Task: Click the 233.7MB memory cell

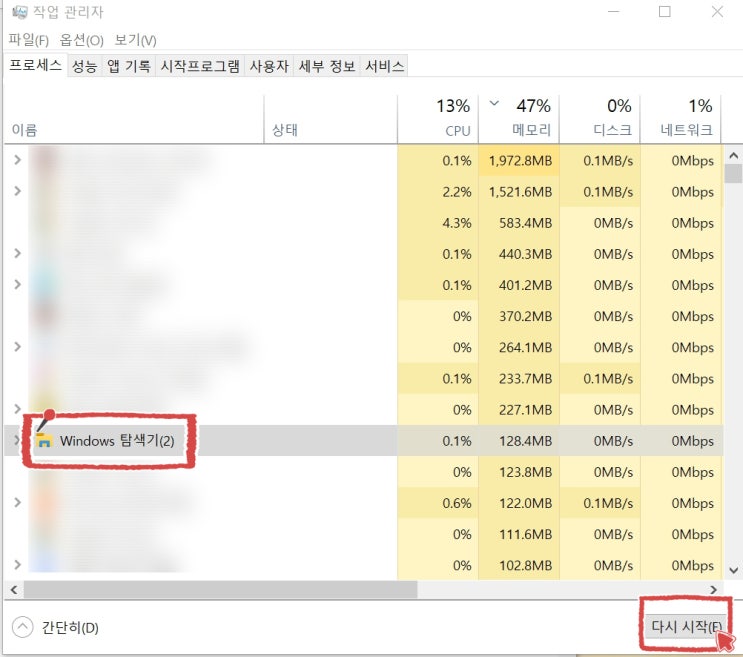Action: click(x=519, y=378)
